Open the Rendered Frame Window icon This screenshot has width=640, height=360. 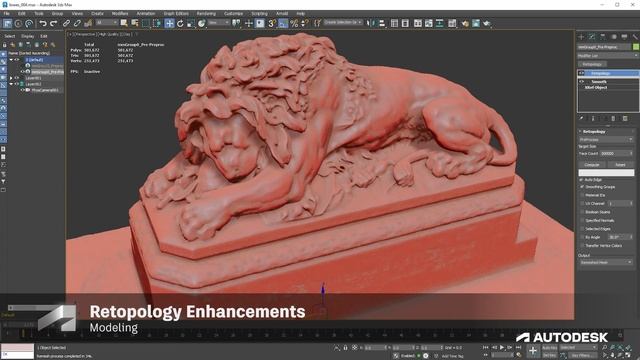coord(476,24)
